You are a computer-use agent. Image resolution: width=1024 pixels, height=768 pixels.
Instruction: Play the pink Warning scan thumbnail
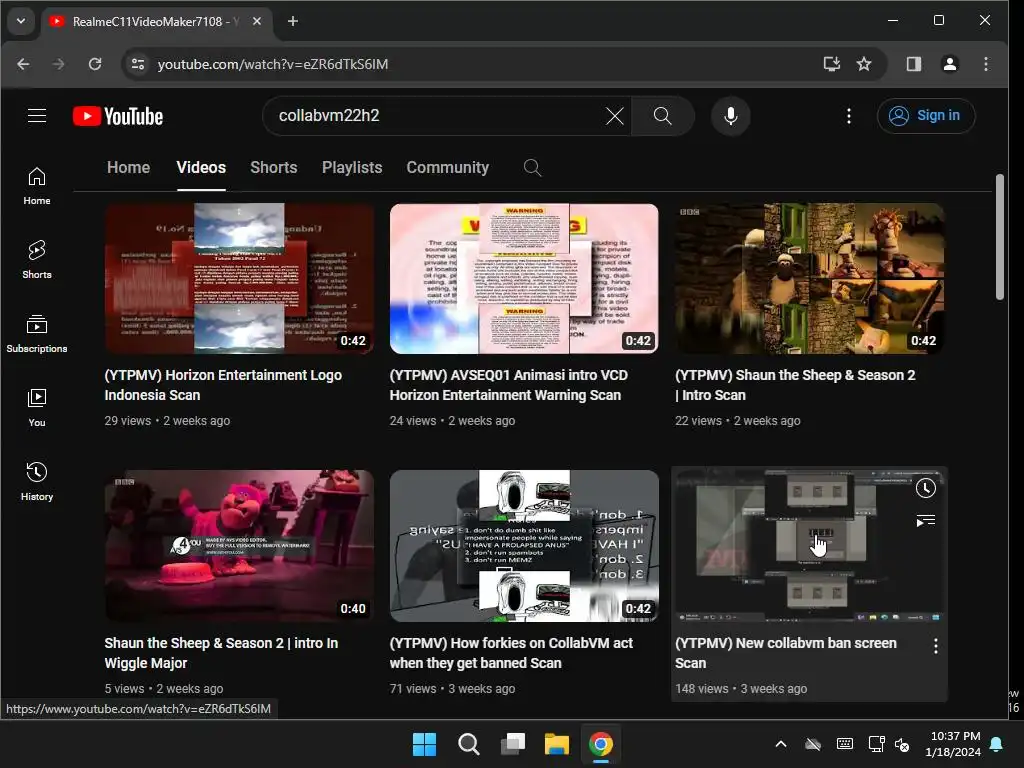(524, 279)
